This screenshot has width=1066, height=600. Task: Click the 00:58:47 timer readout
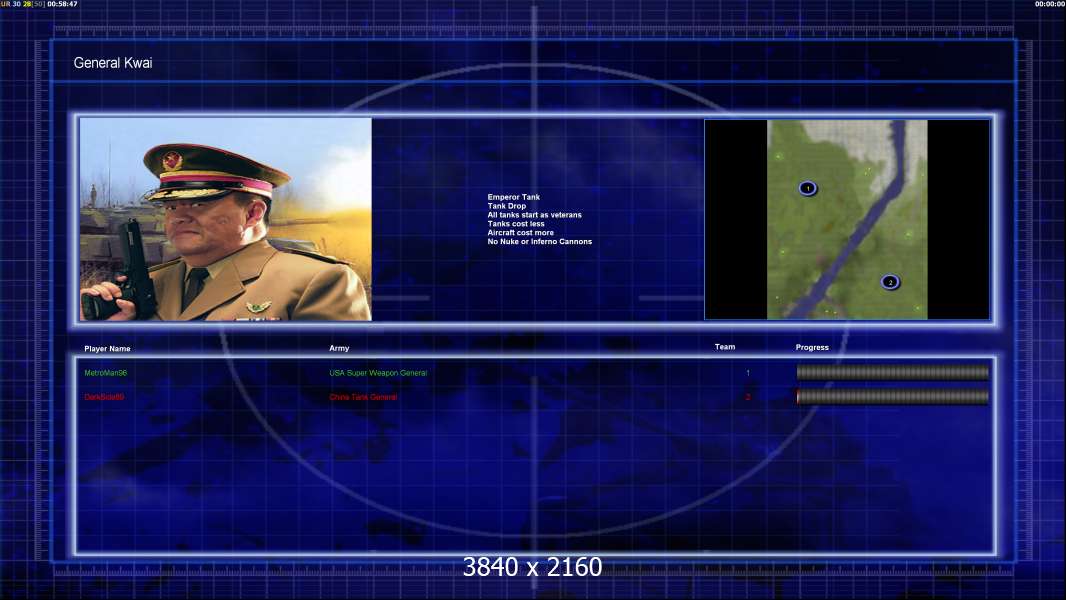pos(62,4)
